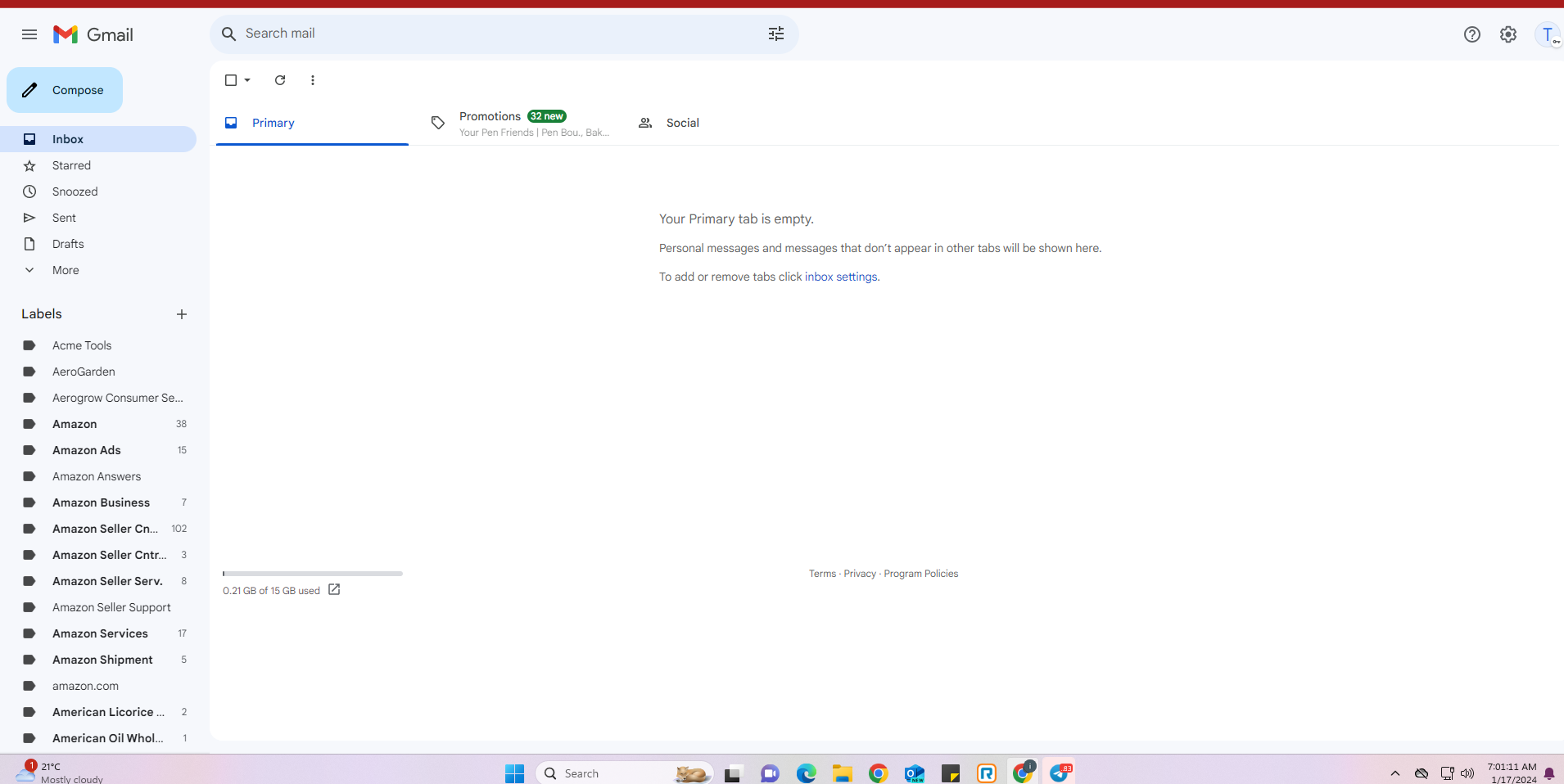Open storage management external link icon
The height and width of the screenshot is (784, 1564).
[x=334, y=589]
